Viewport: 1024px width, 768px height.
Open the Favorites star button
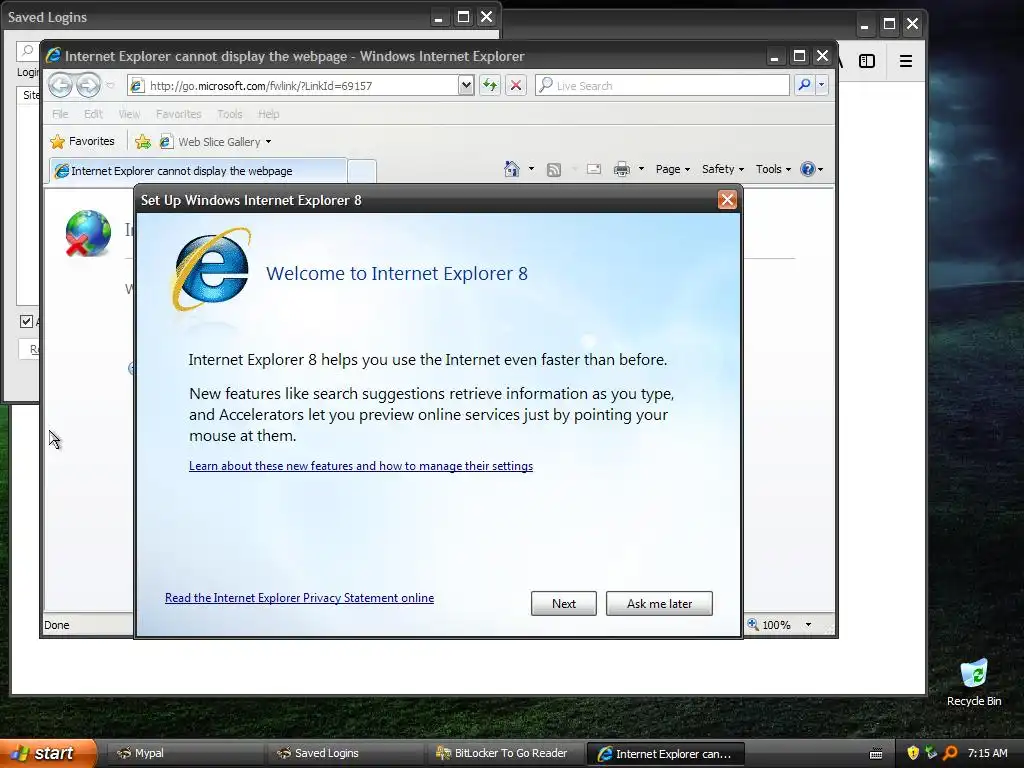pyautogui.click(x=82, y=141)
